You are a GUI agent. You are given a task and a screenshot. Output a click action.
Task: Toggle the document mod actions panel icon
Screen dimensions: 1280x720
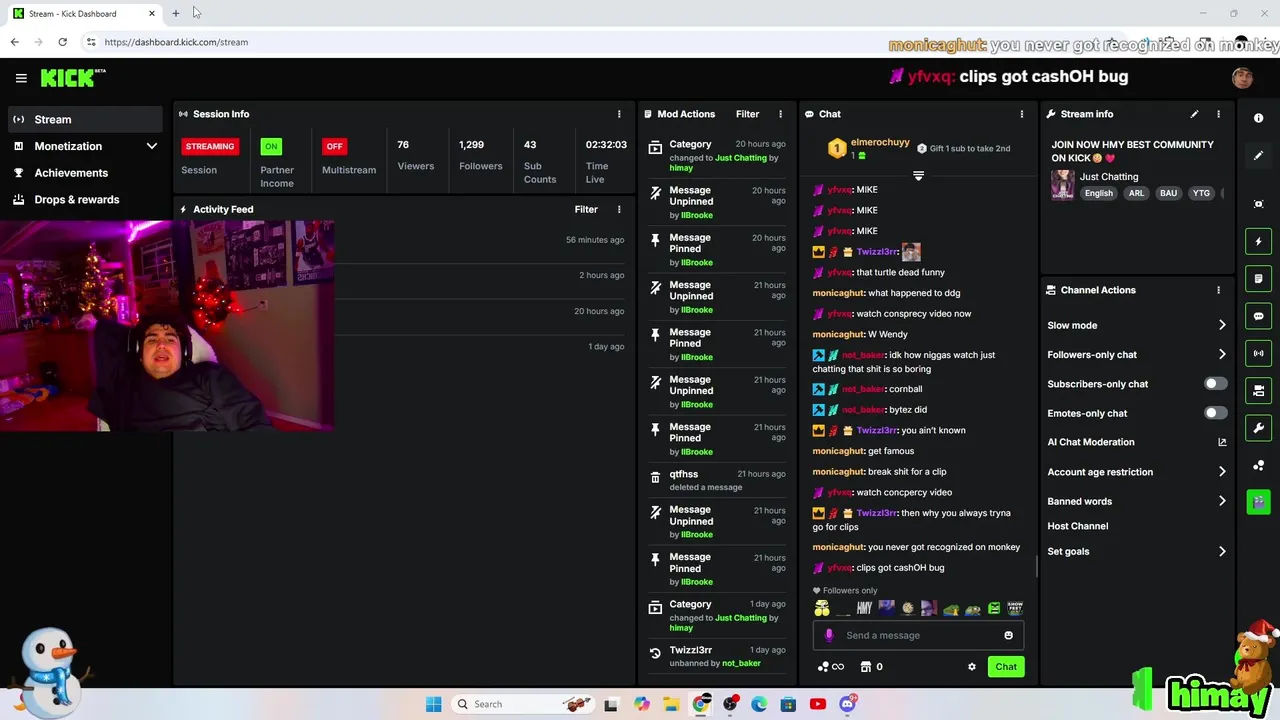coord(1259,278)
